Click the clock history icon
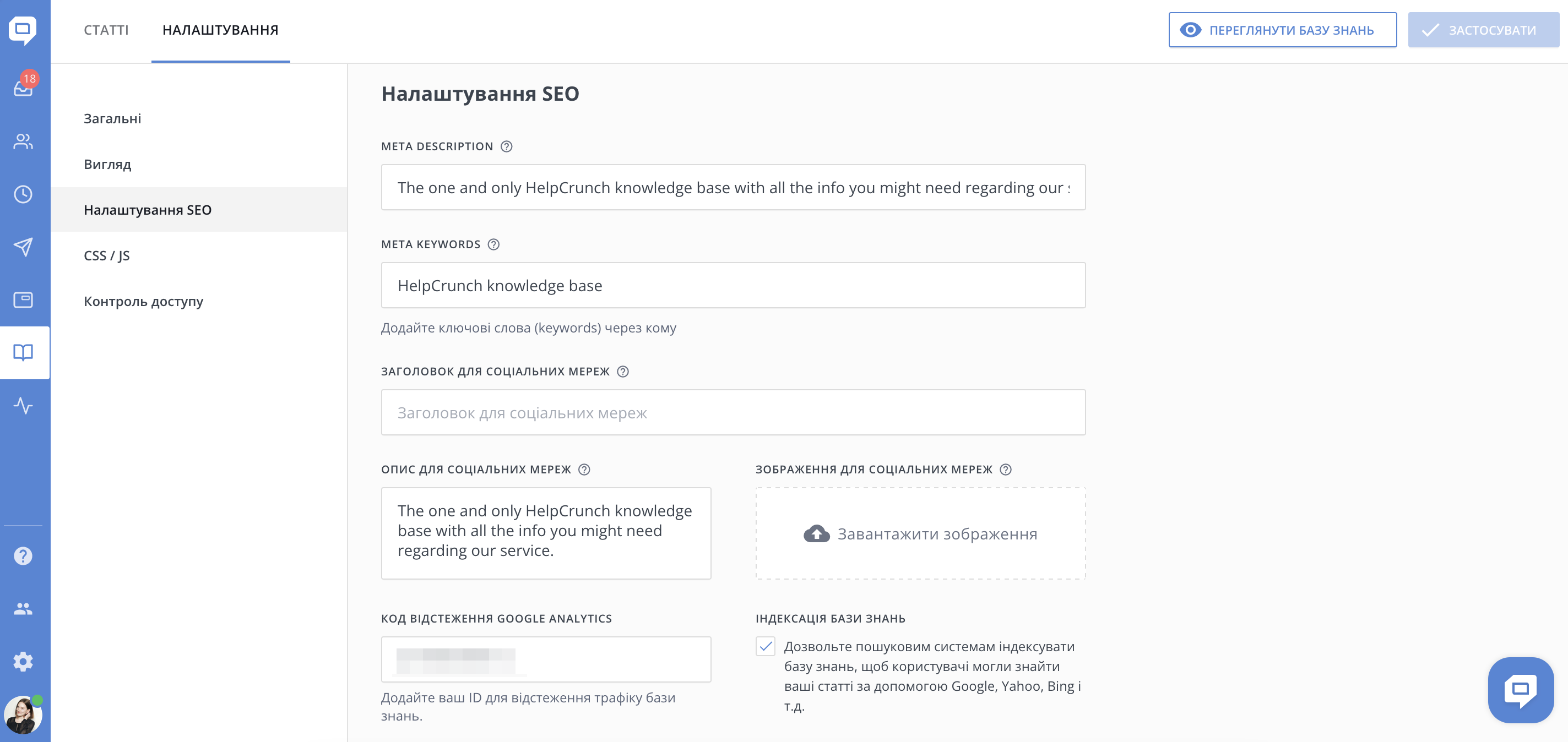Screen dimensions: 1568x742 (x=23, y=195)
